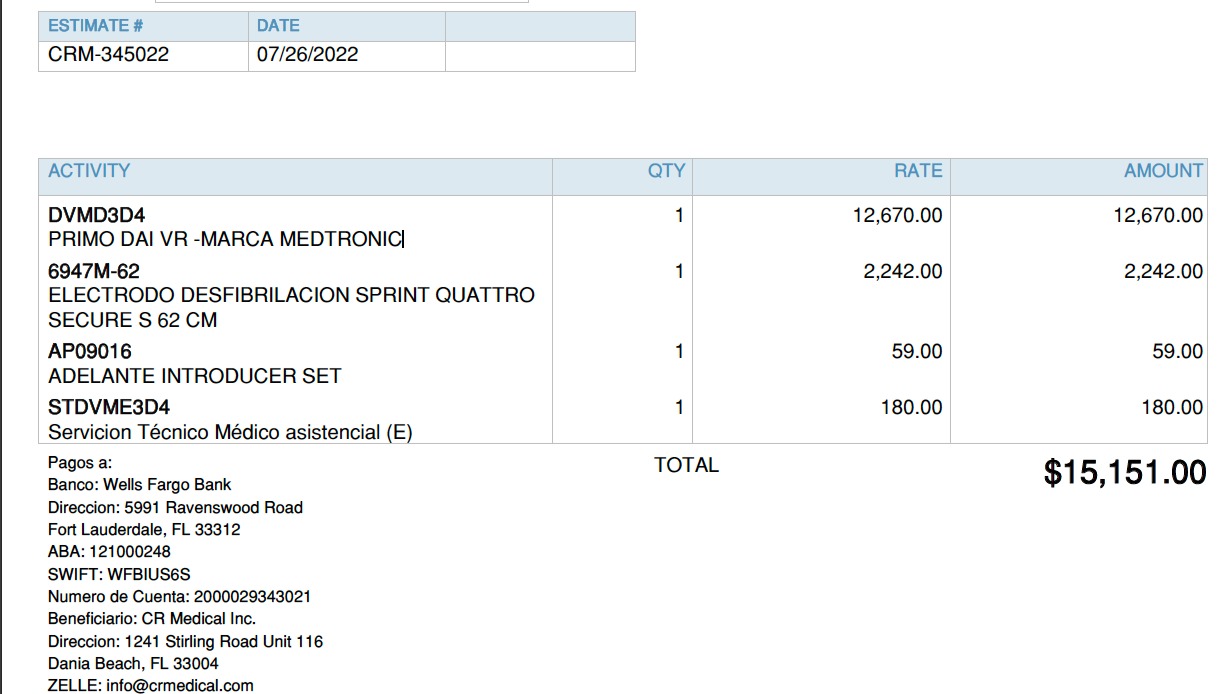Click the 6947M-62 item code
Image resolution: width=1230 pixels, height=694 pixels.
94,271
